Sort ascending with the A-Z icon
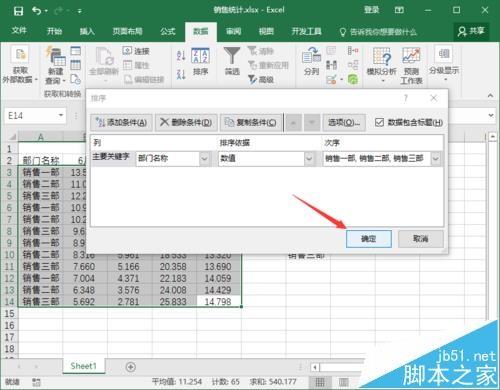This screenshot has width=500, height=390. click(181, 55)
